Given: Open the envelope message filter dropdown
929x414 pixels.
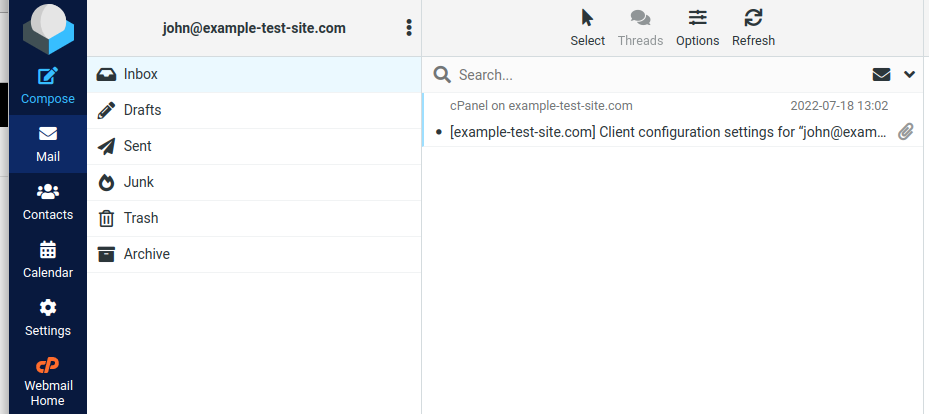Looking at the screenshot, I should click(x=881, y=74).
